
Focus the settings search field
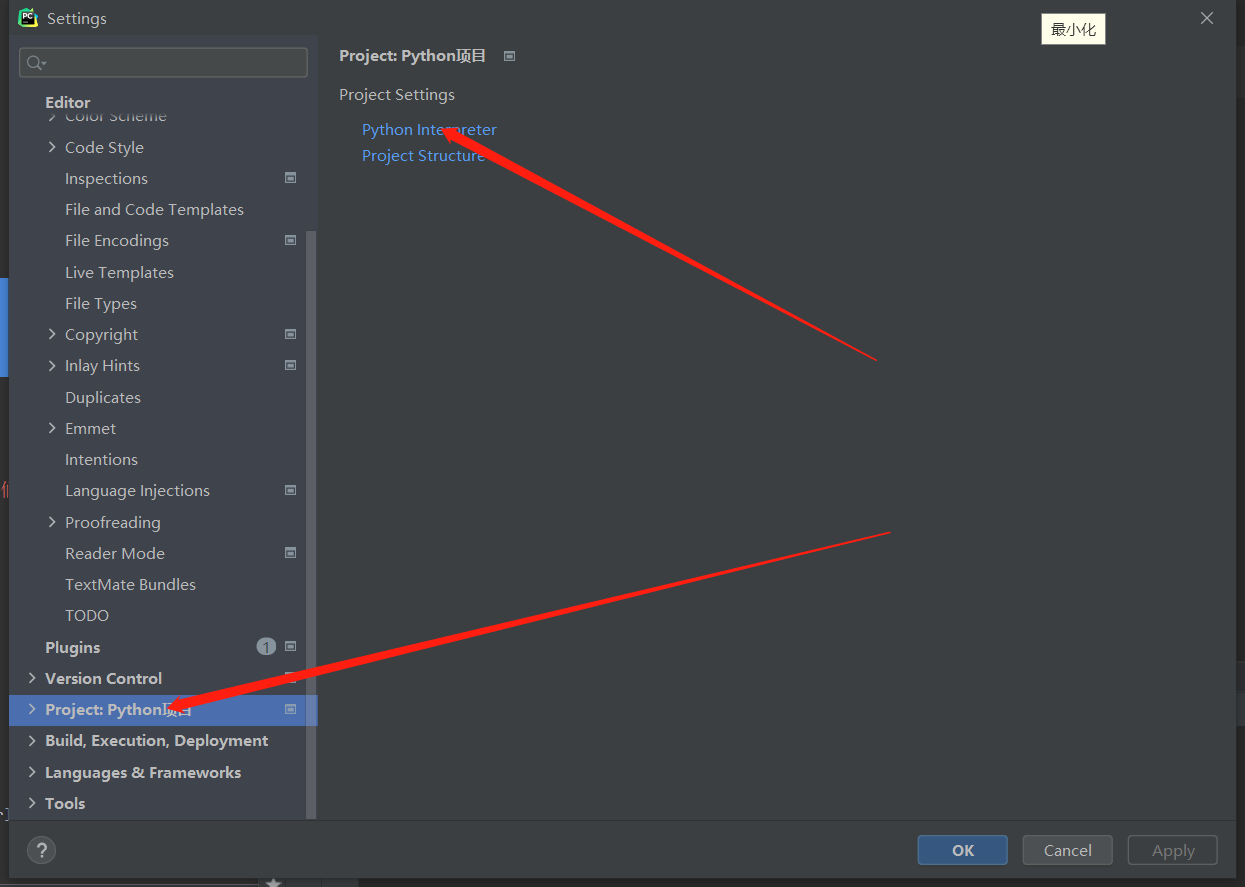pyautogui.click(x=163, y=62)
